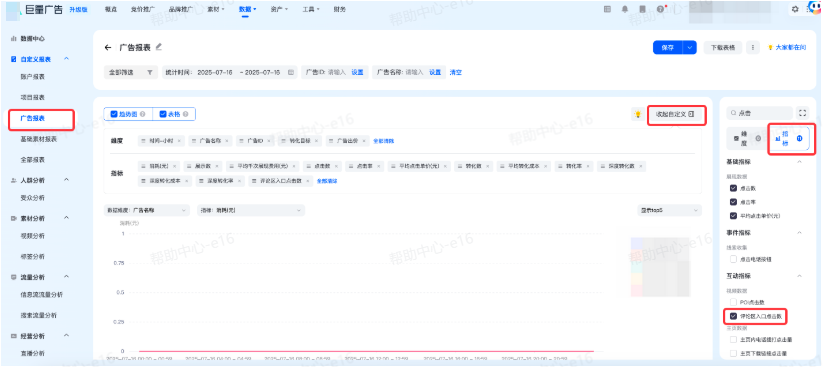Check the POI点击数 checkbox
823x367 pixels.
(733, 302)
